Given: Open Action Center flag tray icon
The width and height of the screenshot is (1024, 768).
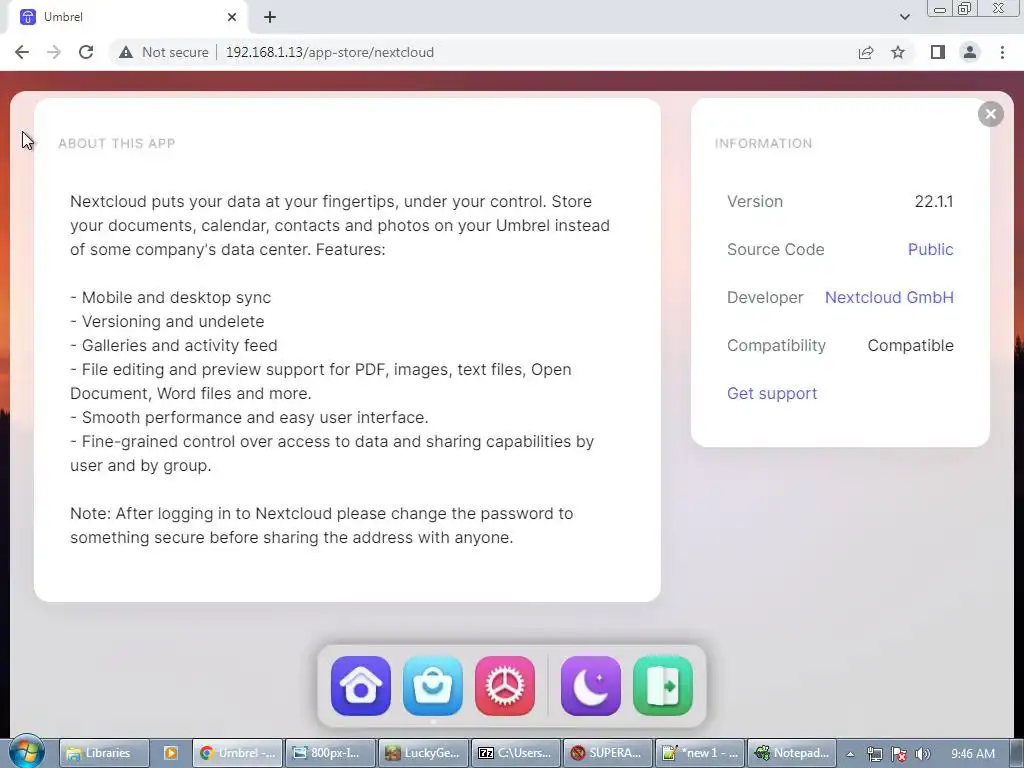Looking at the screenshot, I should point(899,754).
